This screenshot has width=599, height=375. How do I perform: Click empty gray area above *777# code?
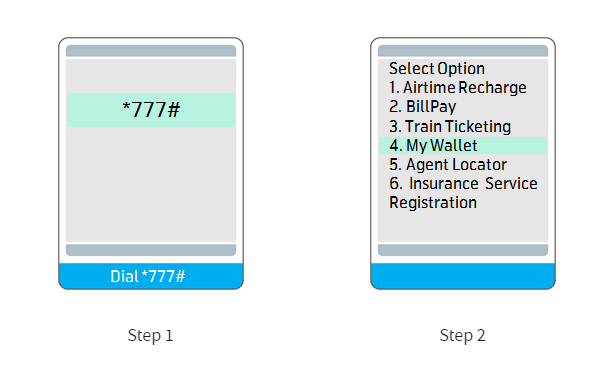tap(151, 76)
